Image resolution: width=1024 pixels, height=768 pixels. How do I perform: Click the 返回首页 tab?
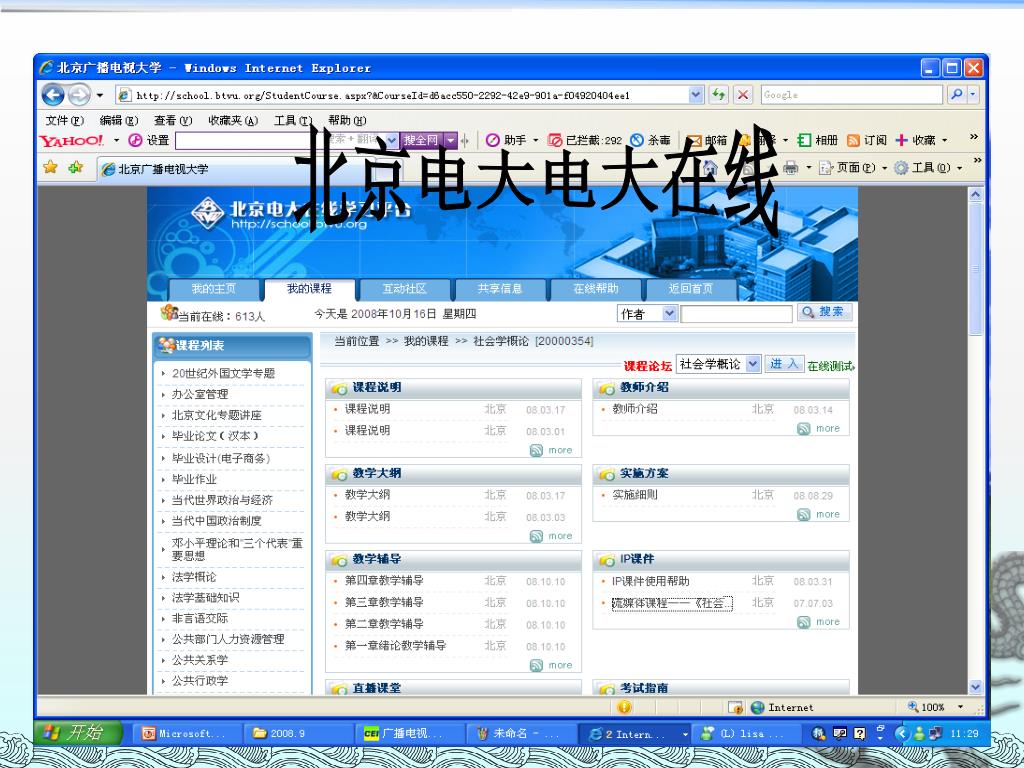tap(691, 289)
